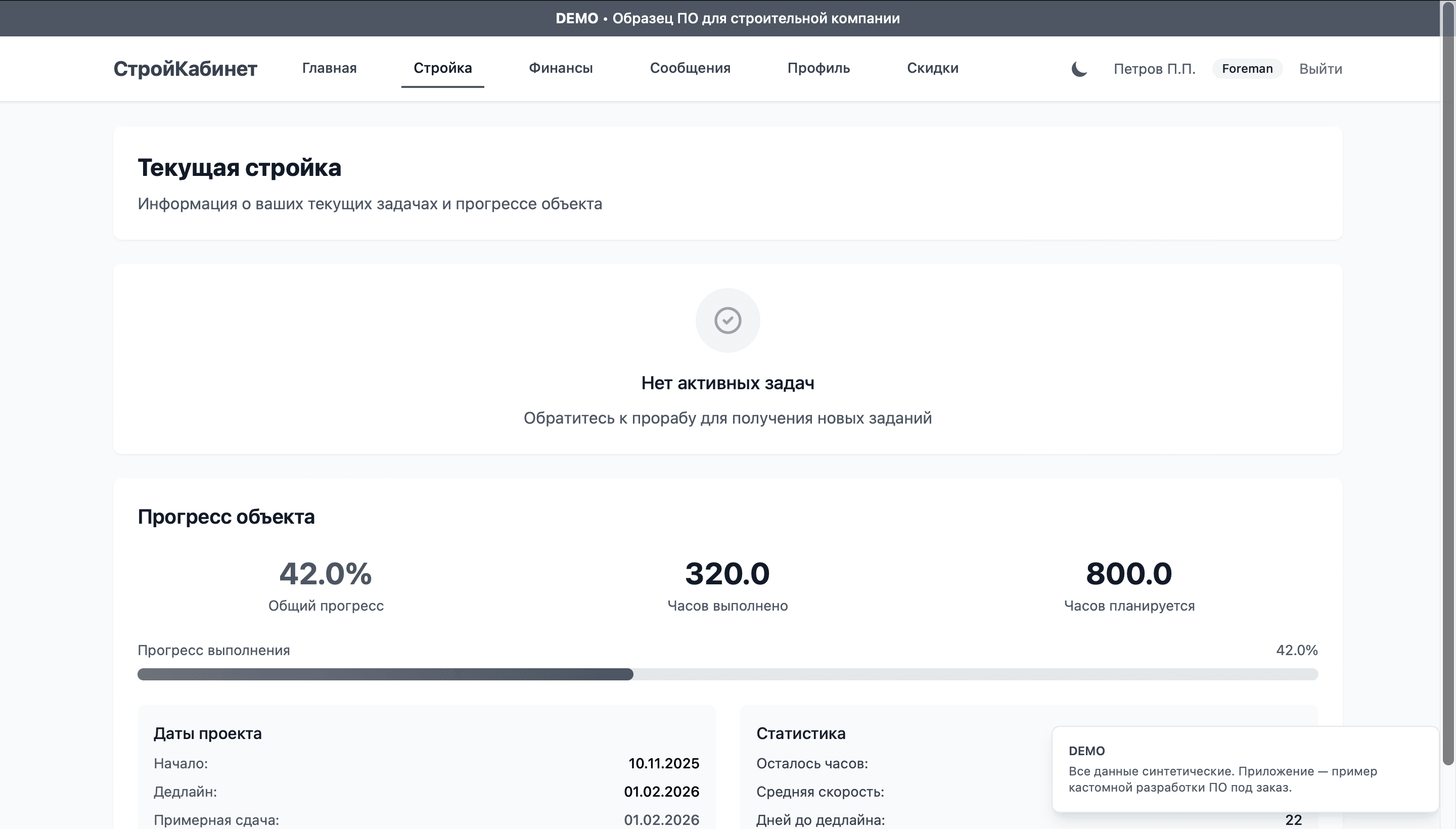The width and height of the screenshot is (1456, 829).
Task: Click the СтройКабинет logo
Action: tap(185, 69)
